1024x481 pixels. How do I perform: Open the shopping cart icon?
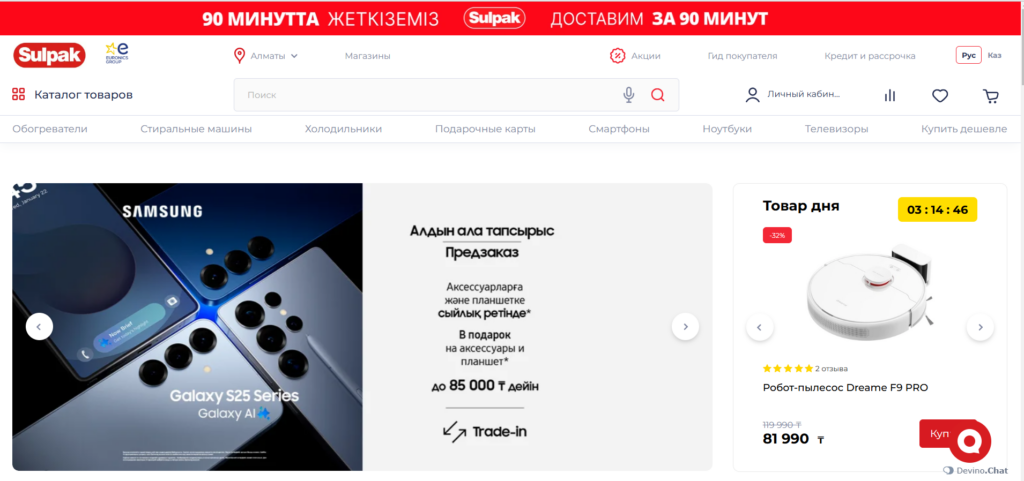coord(991,96)
